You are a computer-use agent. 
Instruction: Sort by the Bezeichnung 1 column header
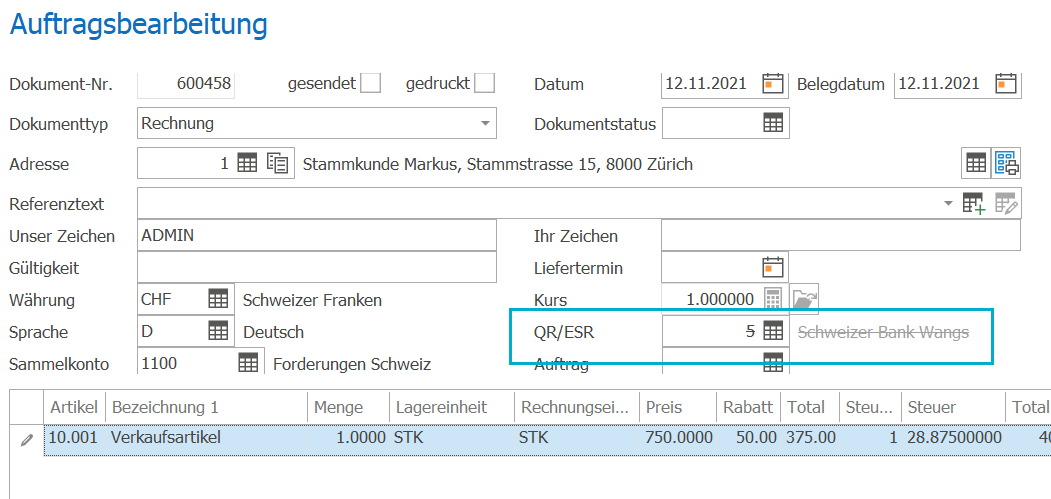[x=206, y=406]
